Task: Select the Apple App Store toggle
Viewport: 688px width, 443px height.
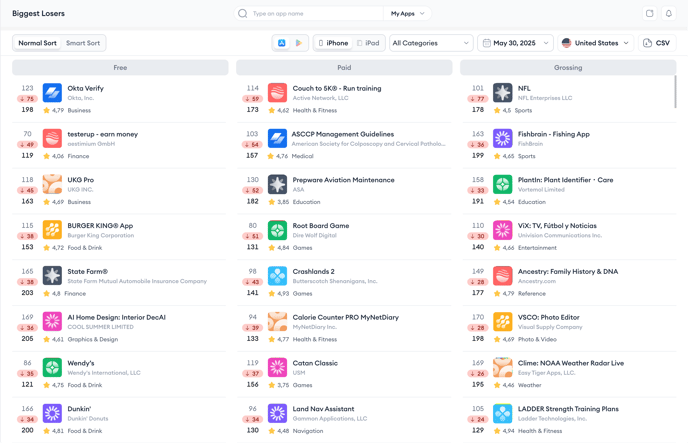Action: (x=282, y=43)
